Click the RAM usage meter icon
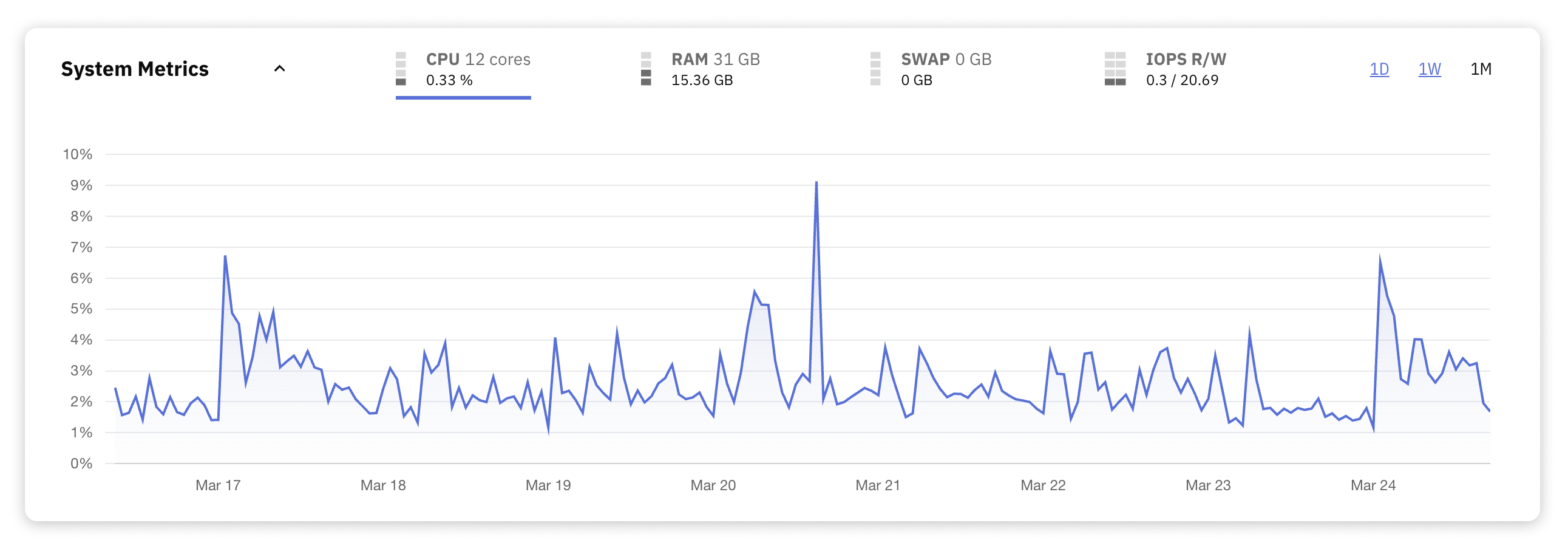The image size is (1568, 554). 647,69
